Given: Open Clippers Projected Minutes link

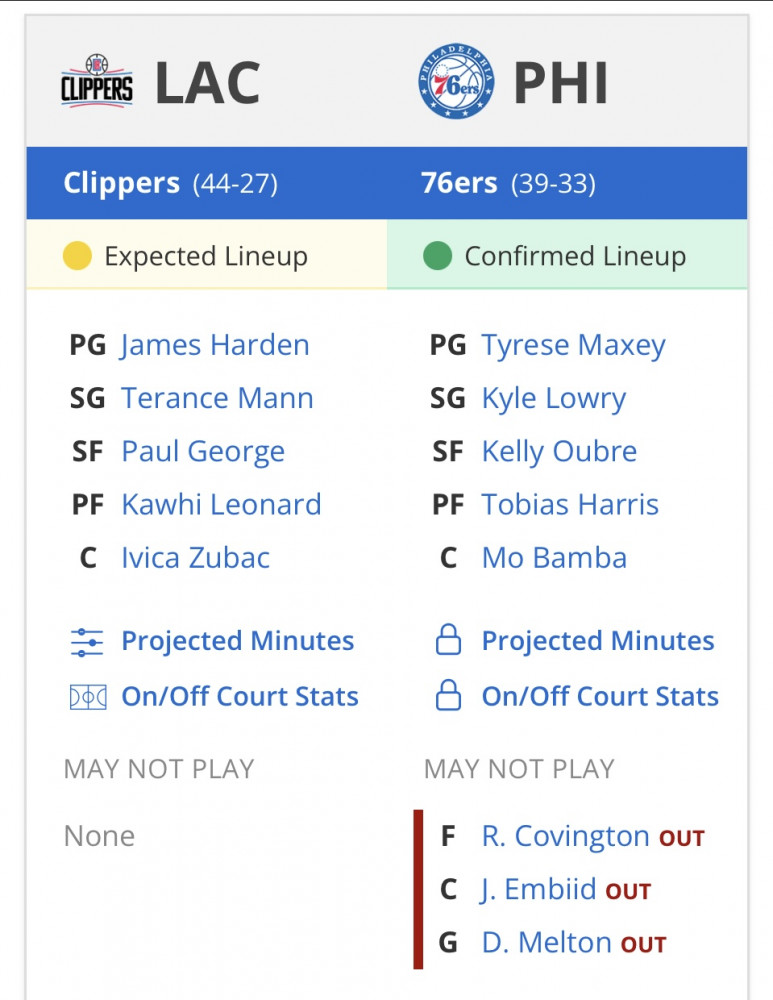Looking at the screenshot, I should [x=238, y=640].
